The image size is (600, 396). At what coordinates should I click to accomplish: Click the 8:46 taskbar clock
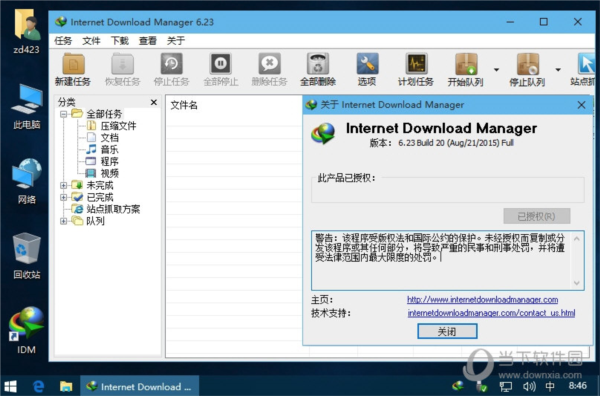pos(577,386)
